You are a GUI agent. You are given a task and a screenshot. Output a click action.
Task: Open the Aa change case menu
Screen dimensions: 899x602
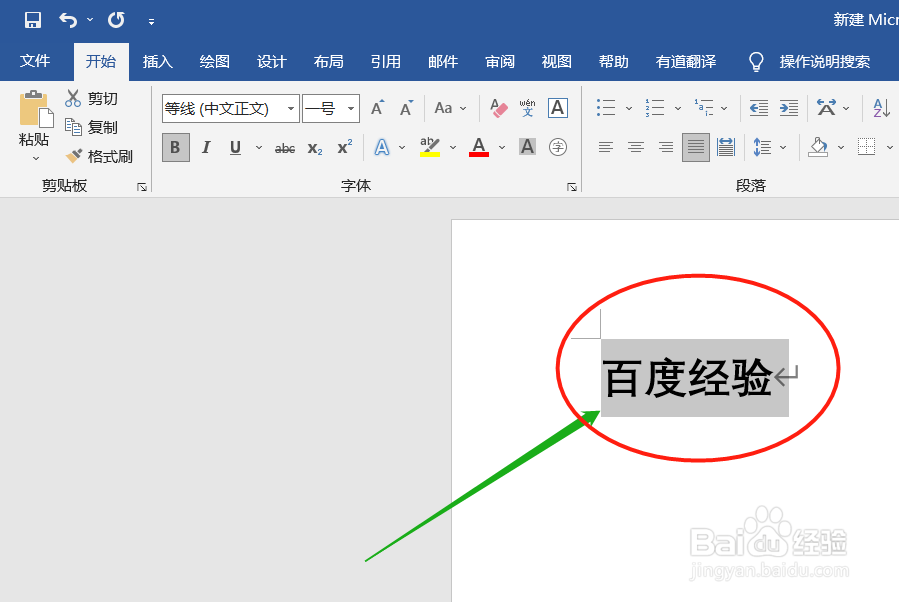coord(450,108)
